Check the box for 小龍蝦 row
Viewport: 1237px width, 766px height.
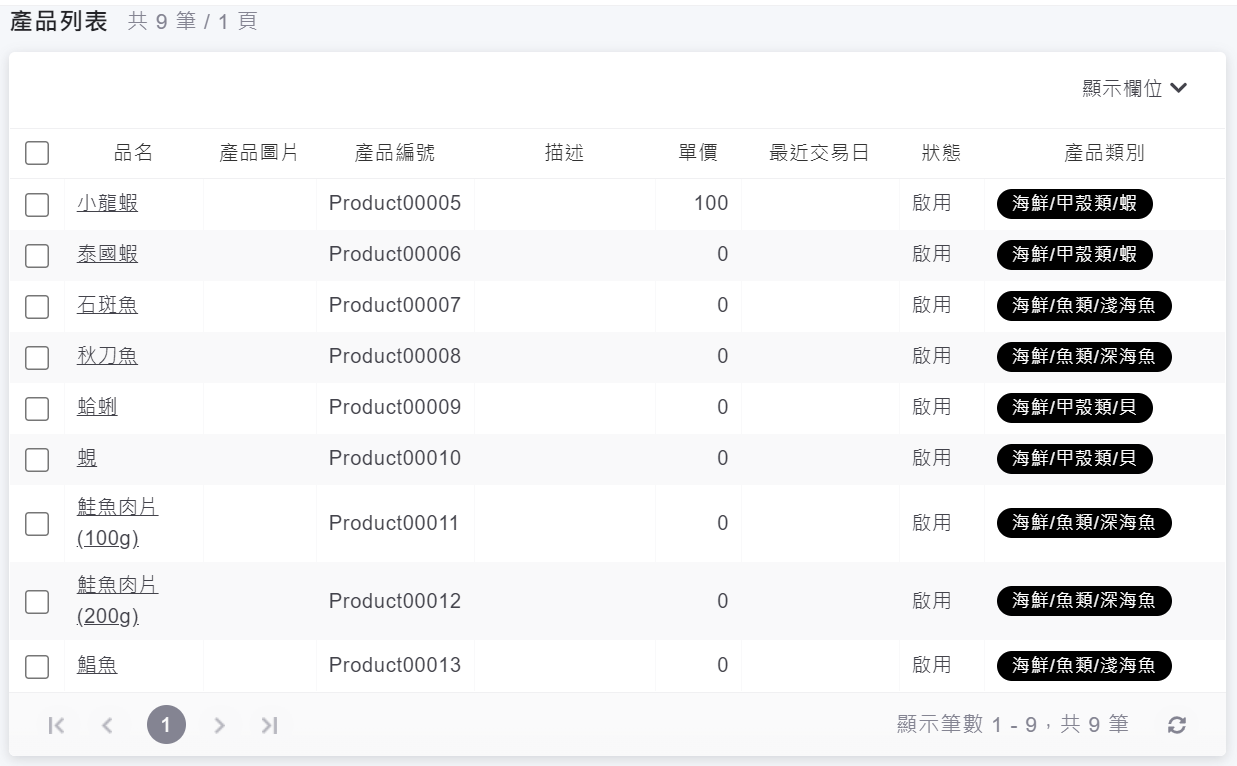[37, 204]
